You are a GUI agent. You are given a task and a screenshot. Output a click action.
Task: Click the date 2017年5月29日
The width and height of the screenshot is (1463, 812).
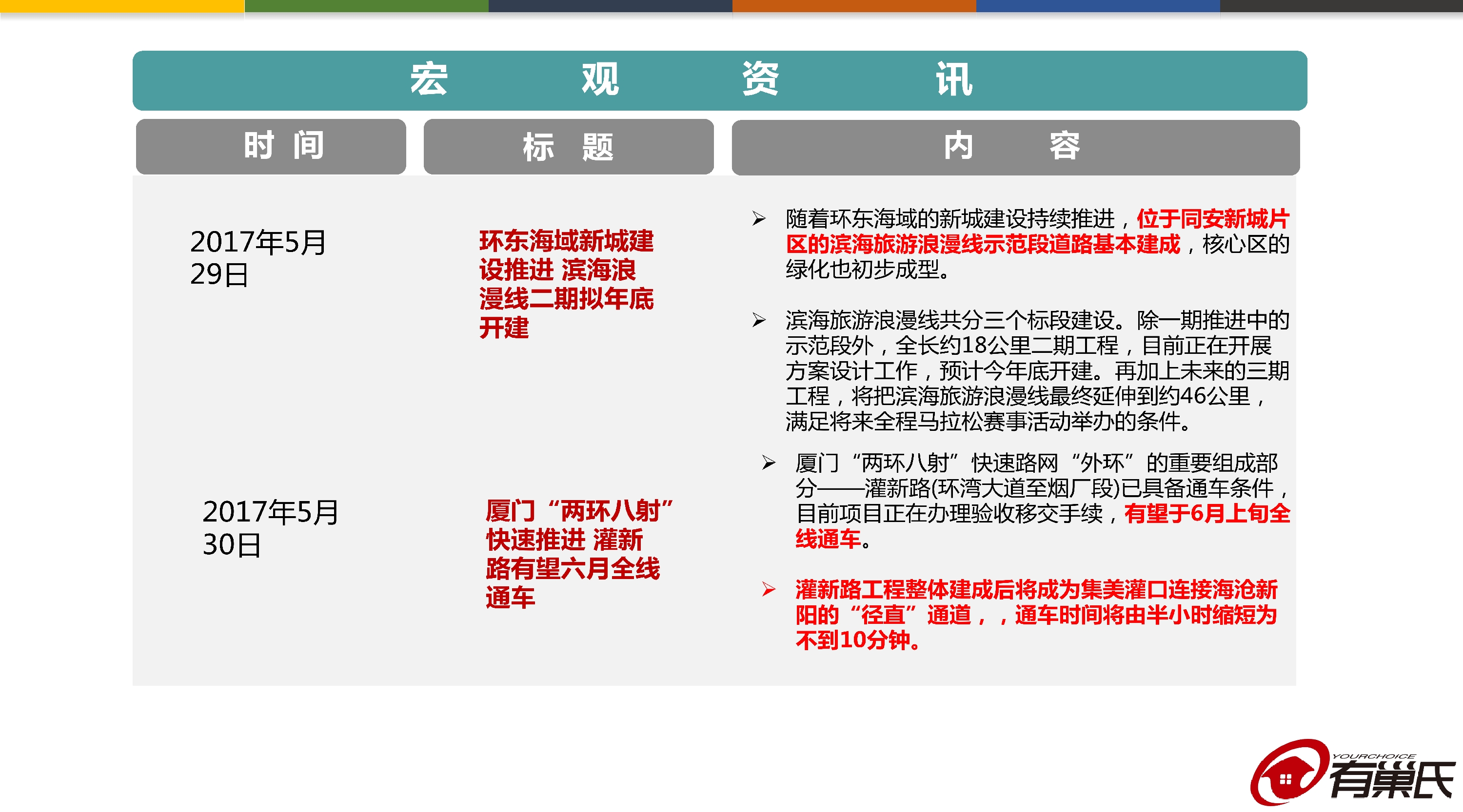point(258,258)
